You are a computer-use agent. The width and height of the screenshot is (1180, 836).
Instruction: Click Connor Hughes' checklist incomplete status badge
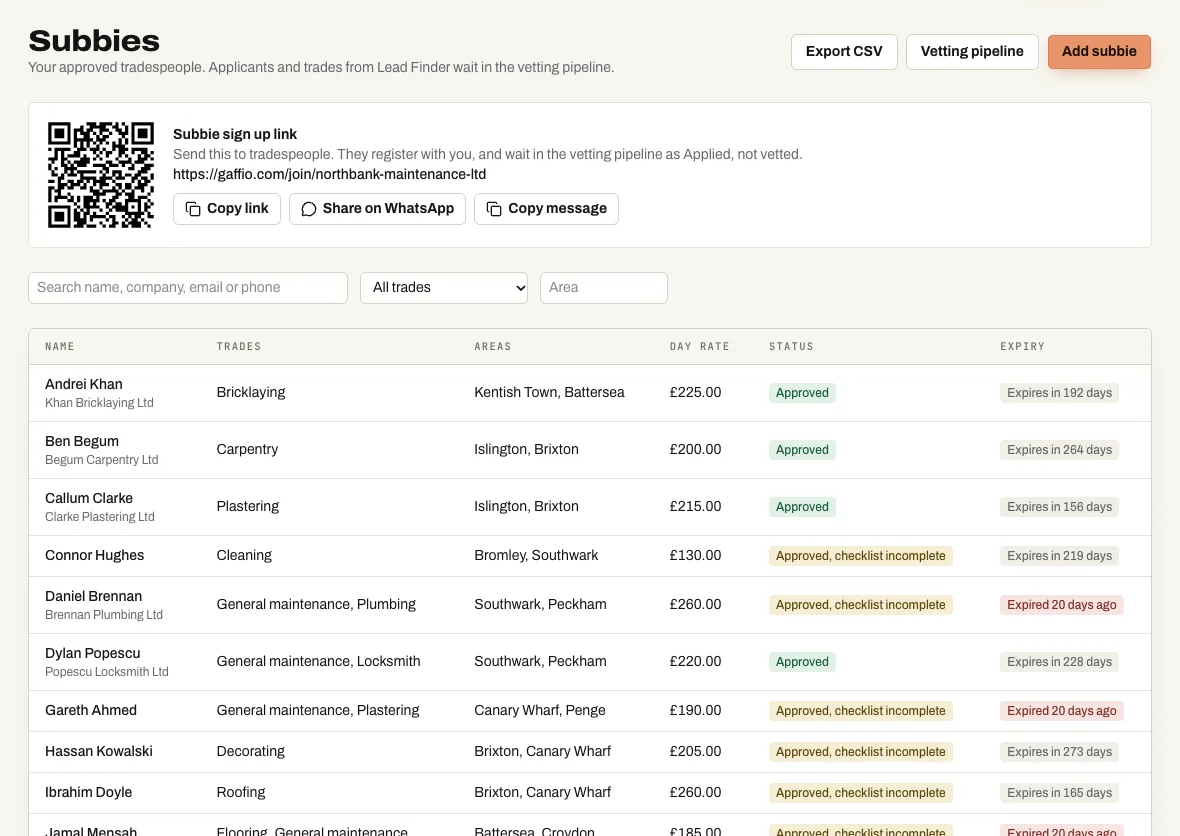[x=861, y=556]
